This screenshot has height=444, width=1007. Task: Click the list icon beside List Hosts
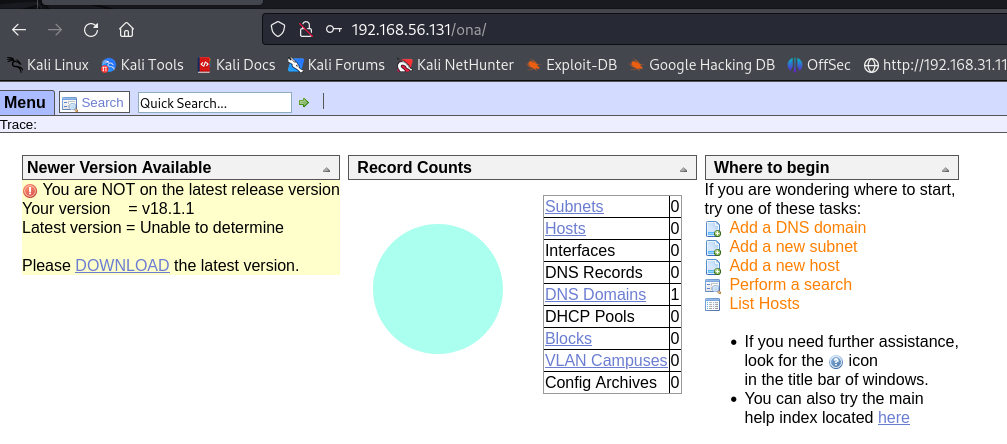(x=713, y=305)
